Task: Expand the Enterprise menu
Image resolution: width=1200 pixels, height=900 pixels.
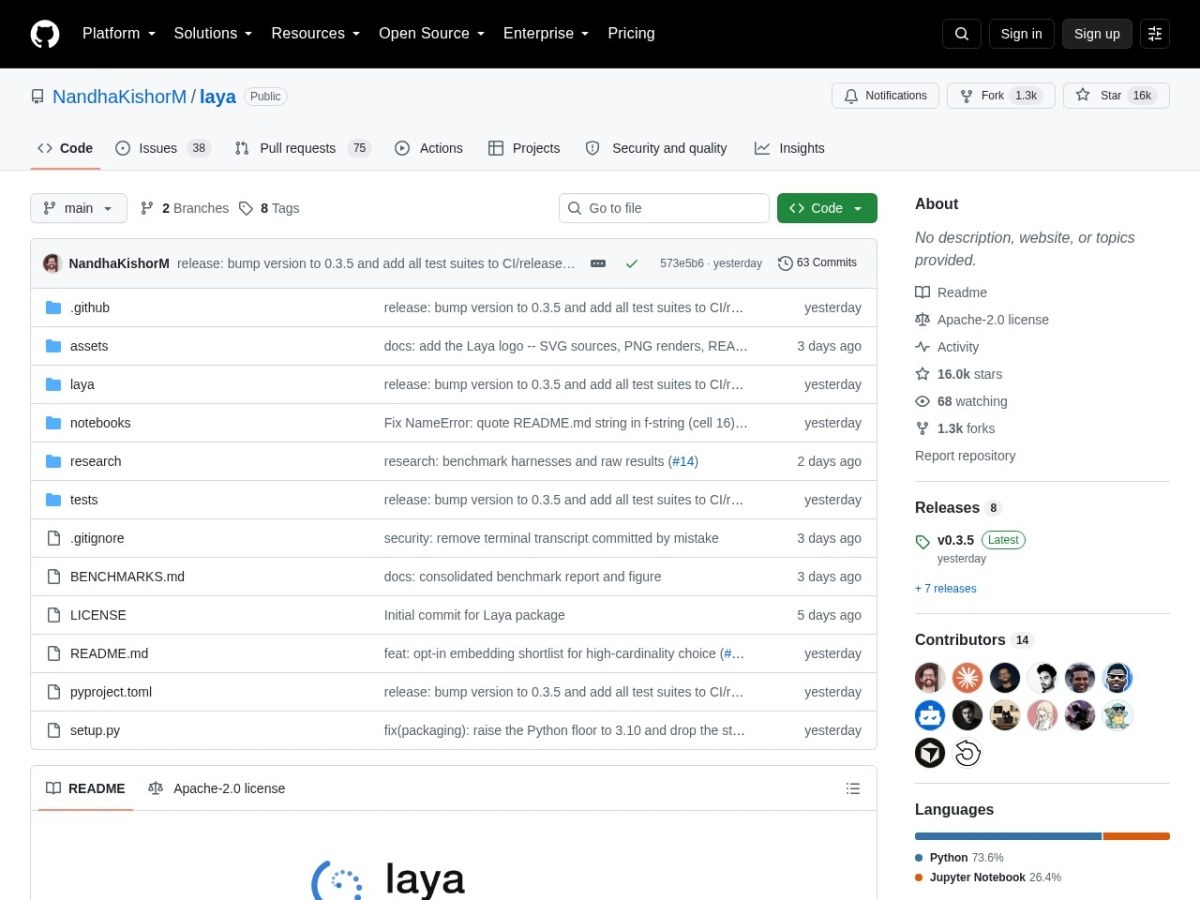Action: (x=546, y=33)
